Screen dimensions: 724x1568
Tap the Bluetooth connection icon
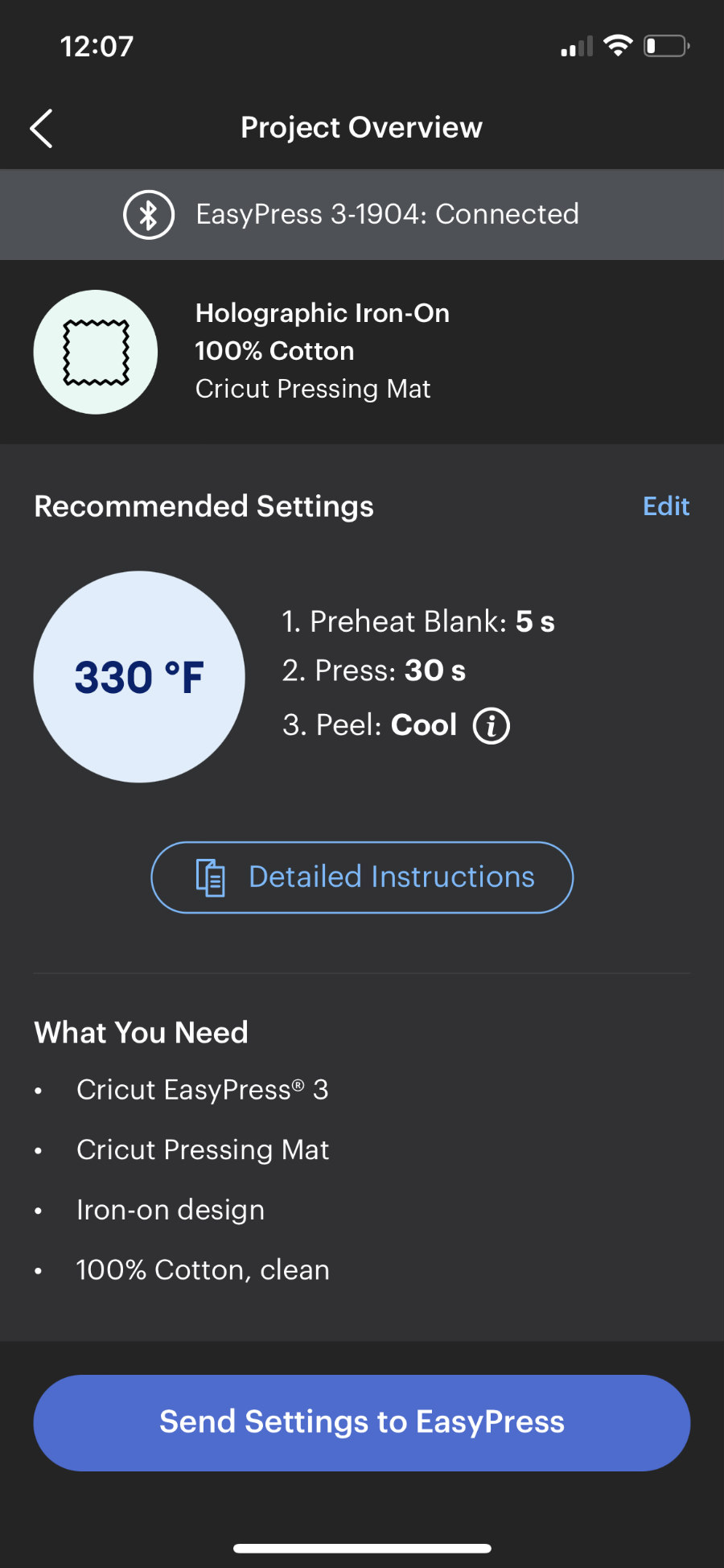coord(149,215)
